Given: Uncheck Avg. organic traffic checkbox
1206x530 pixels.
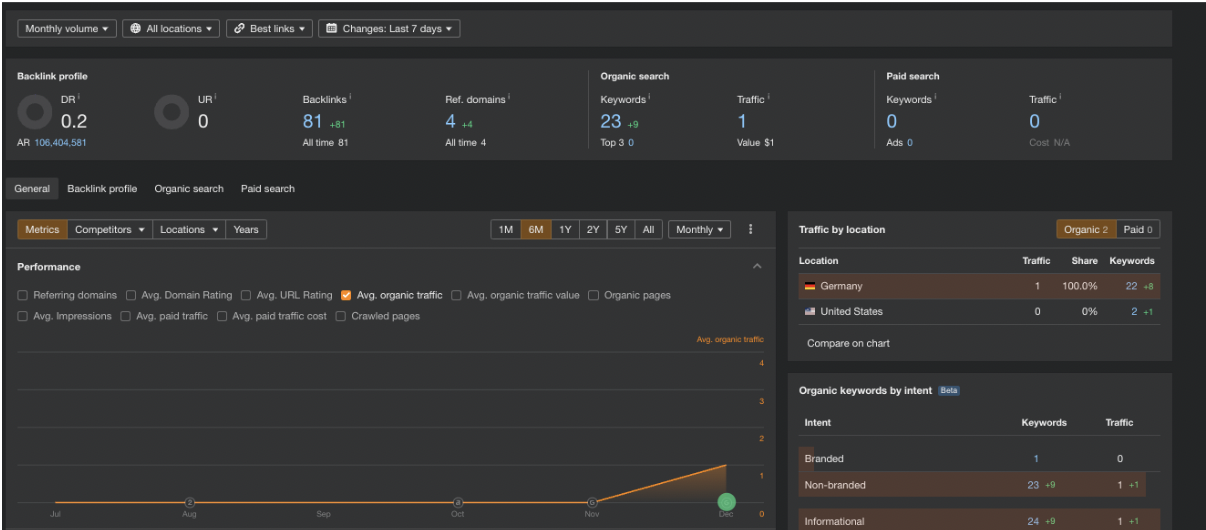Looking at the screenshot, I should pyautogui.click(x=346, y=296).
